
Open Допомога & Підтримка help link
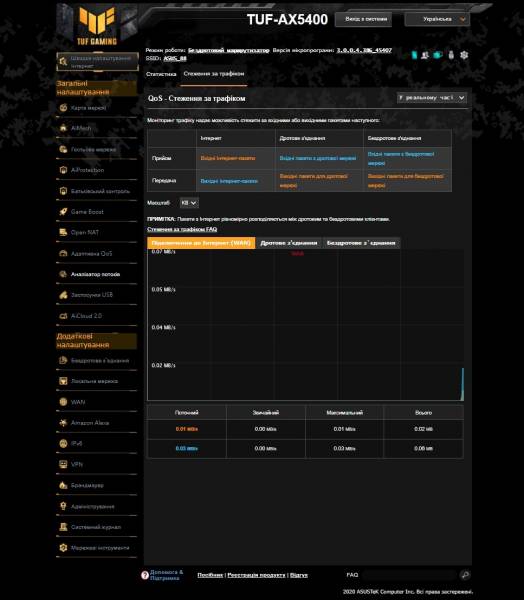point(167,575)
